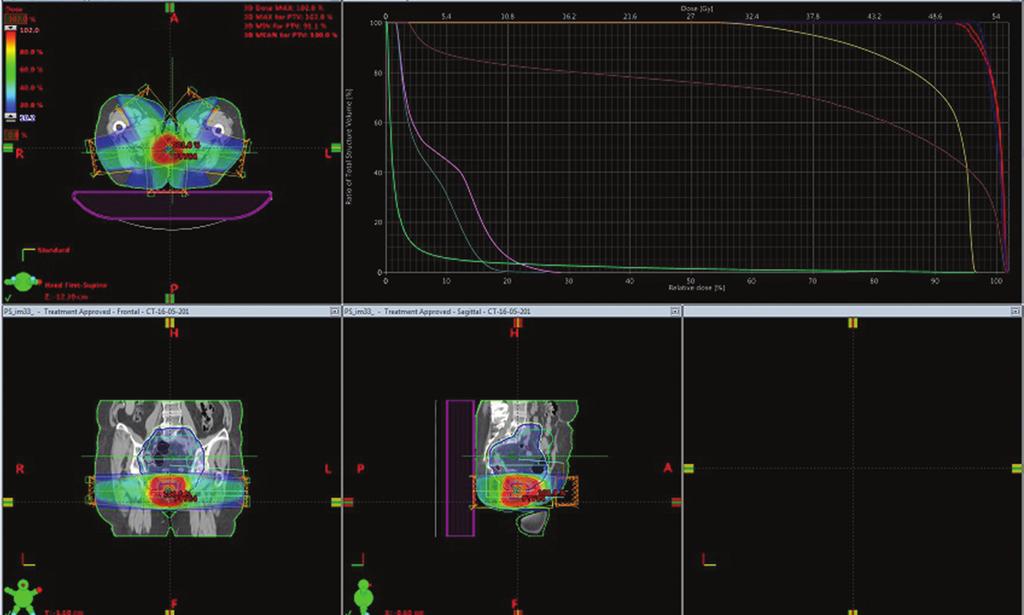Maximize the Sagittal view window

[x=675, y=312]
